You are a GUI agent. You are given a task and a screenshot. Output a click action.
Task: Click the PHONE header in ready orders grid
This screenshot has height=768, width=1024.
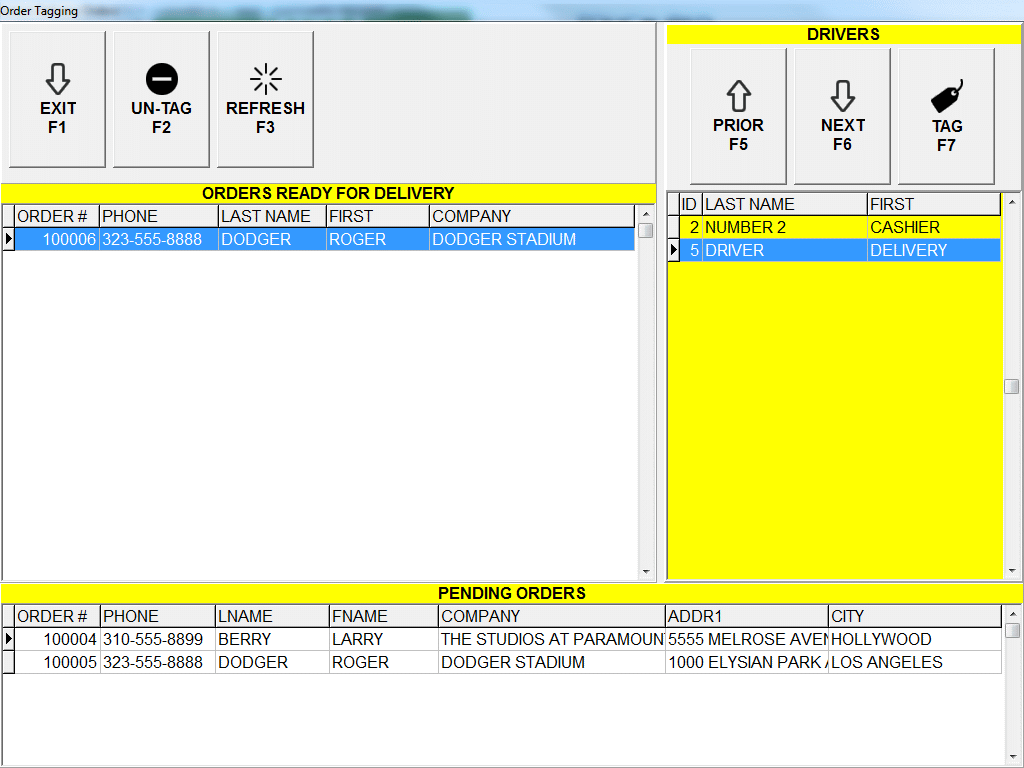pyautogui.click(x=158, y=217)
